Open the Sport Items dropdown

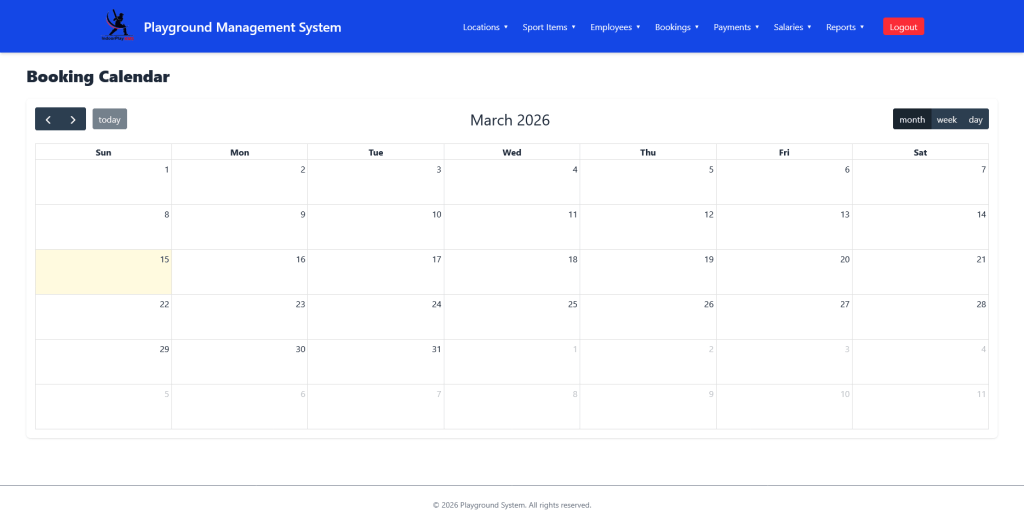(549, 27)
